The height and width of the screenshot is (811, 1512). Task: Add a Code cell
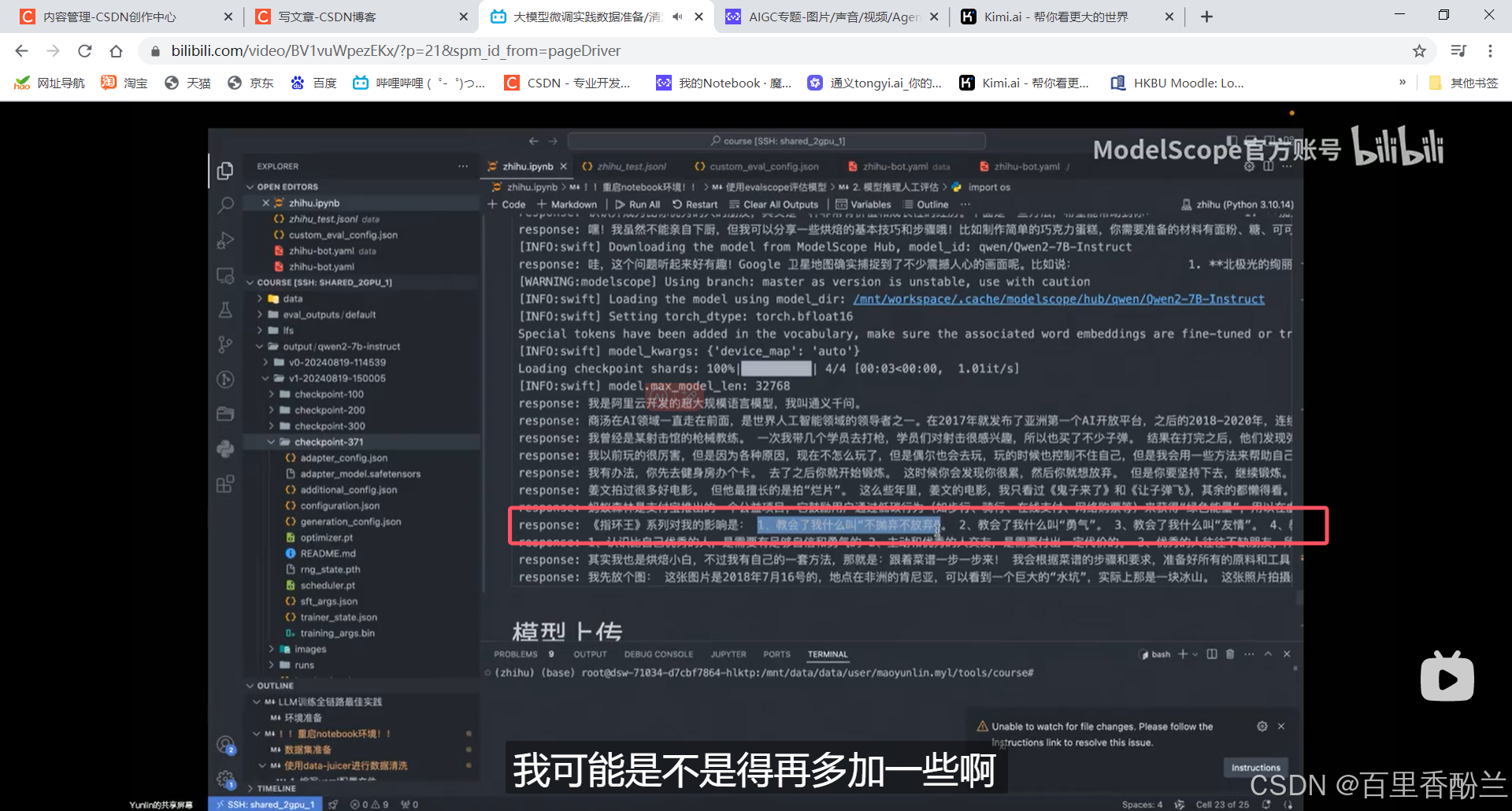506,204
